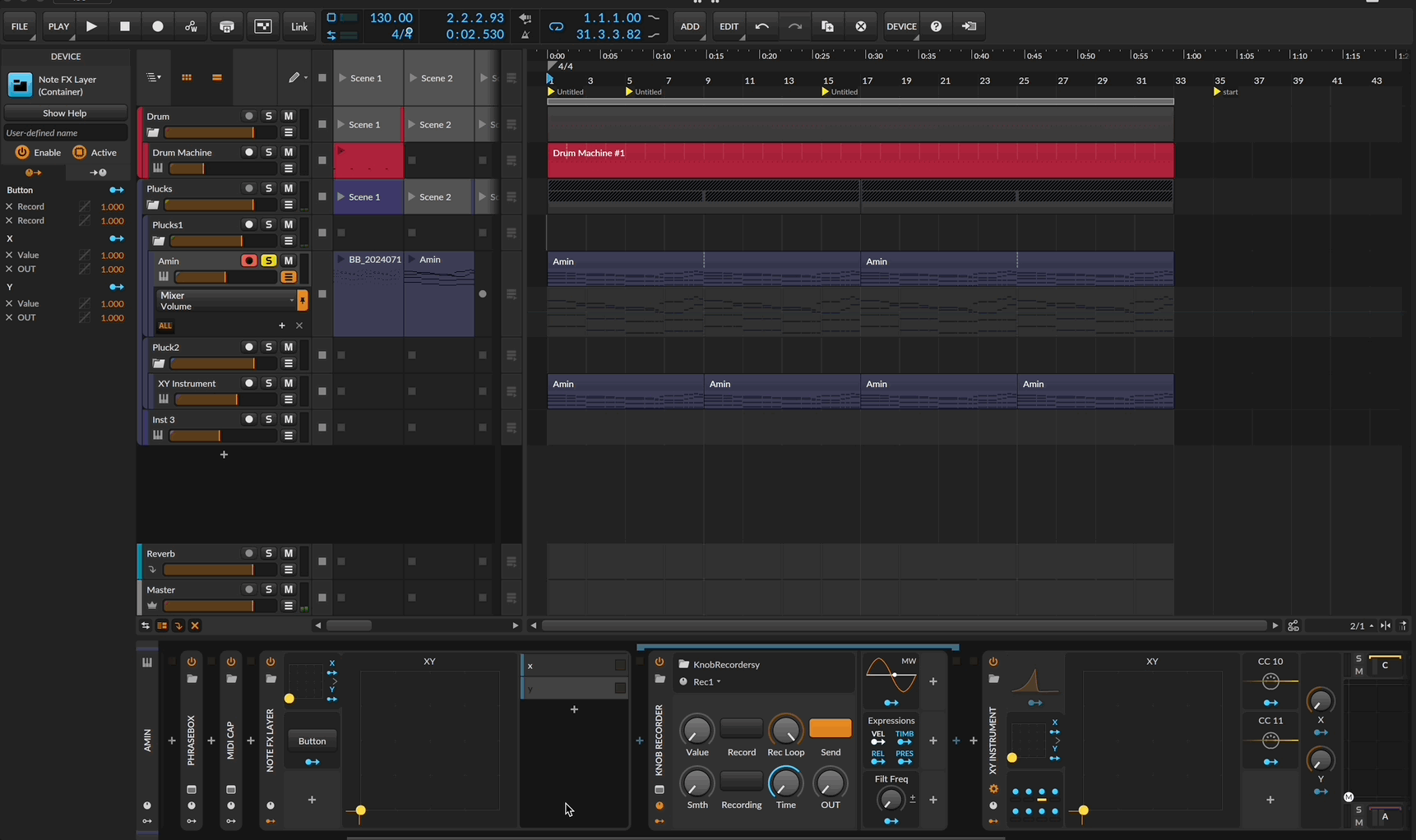The height and width of the screenshot is (840, 1416).
Task: Click the Button modulator in Note FX Layer
Action: 312,741
